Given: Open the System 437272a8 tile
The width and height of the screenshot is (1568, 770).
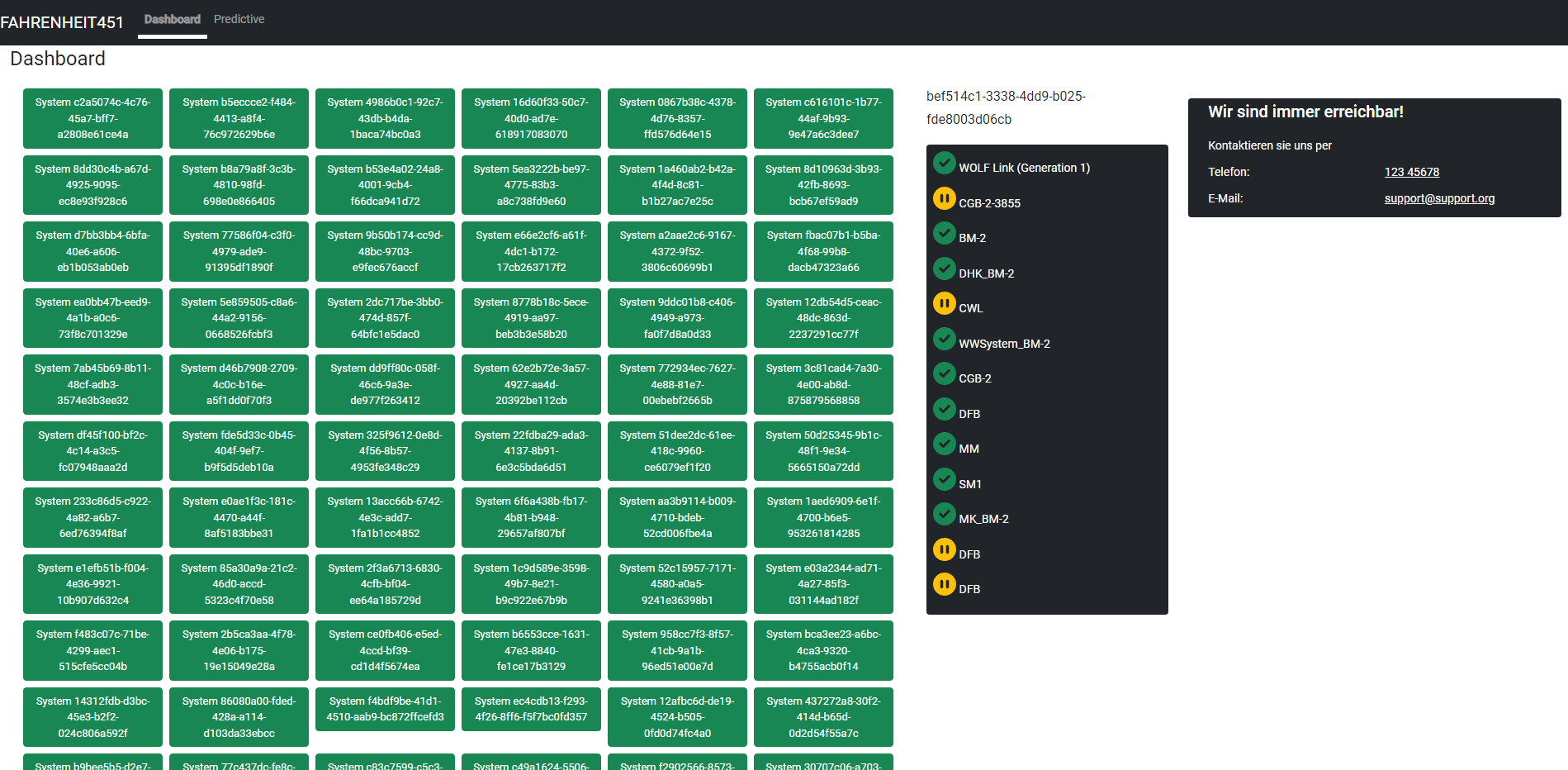Looking at the screenshot, I should (823, 717).
